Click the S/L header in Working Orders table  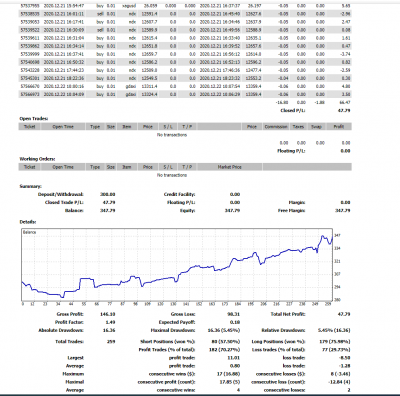pos(168,167)
